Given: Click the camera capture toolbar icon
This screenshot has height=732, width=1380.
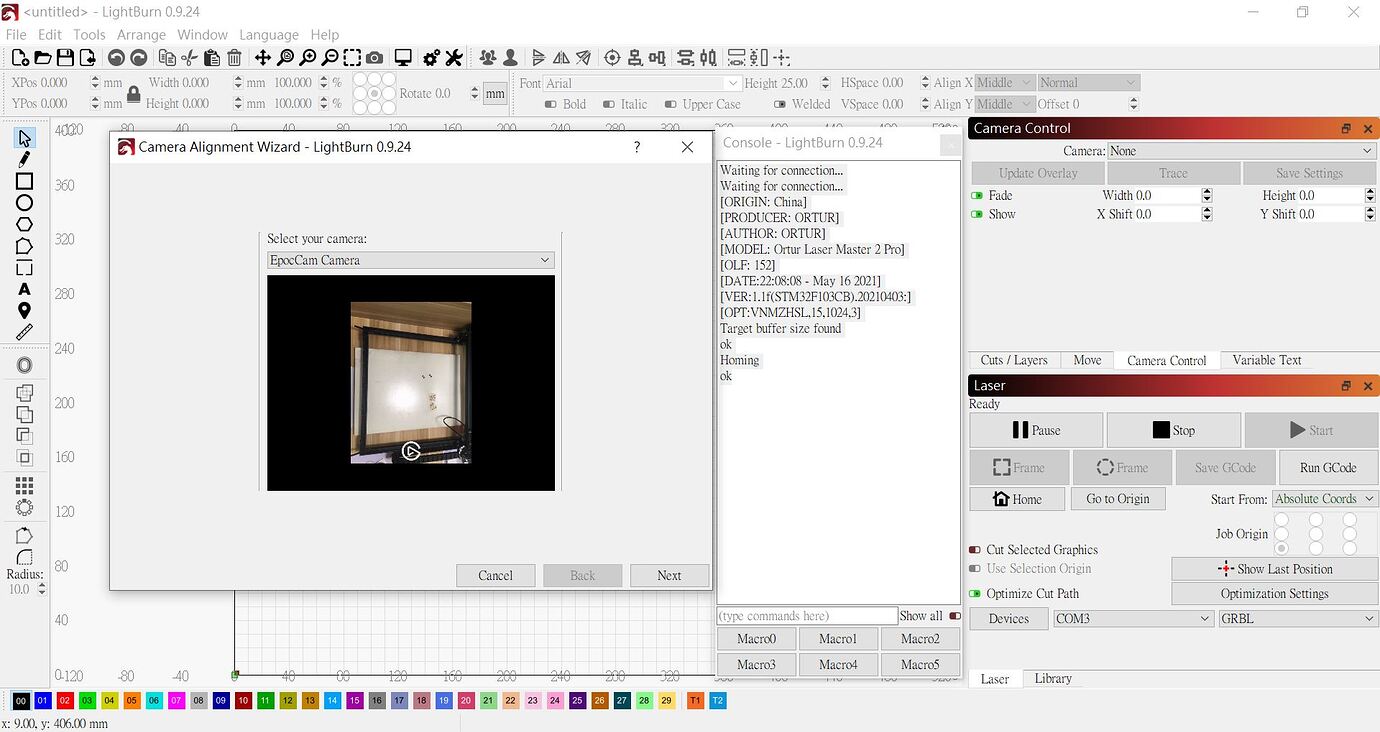Looking at the screenshot, I should 374,58.
